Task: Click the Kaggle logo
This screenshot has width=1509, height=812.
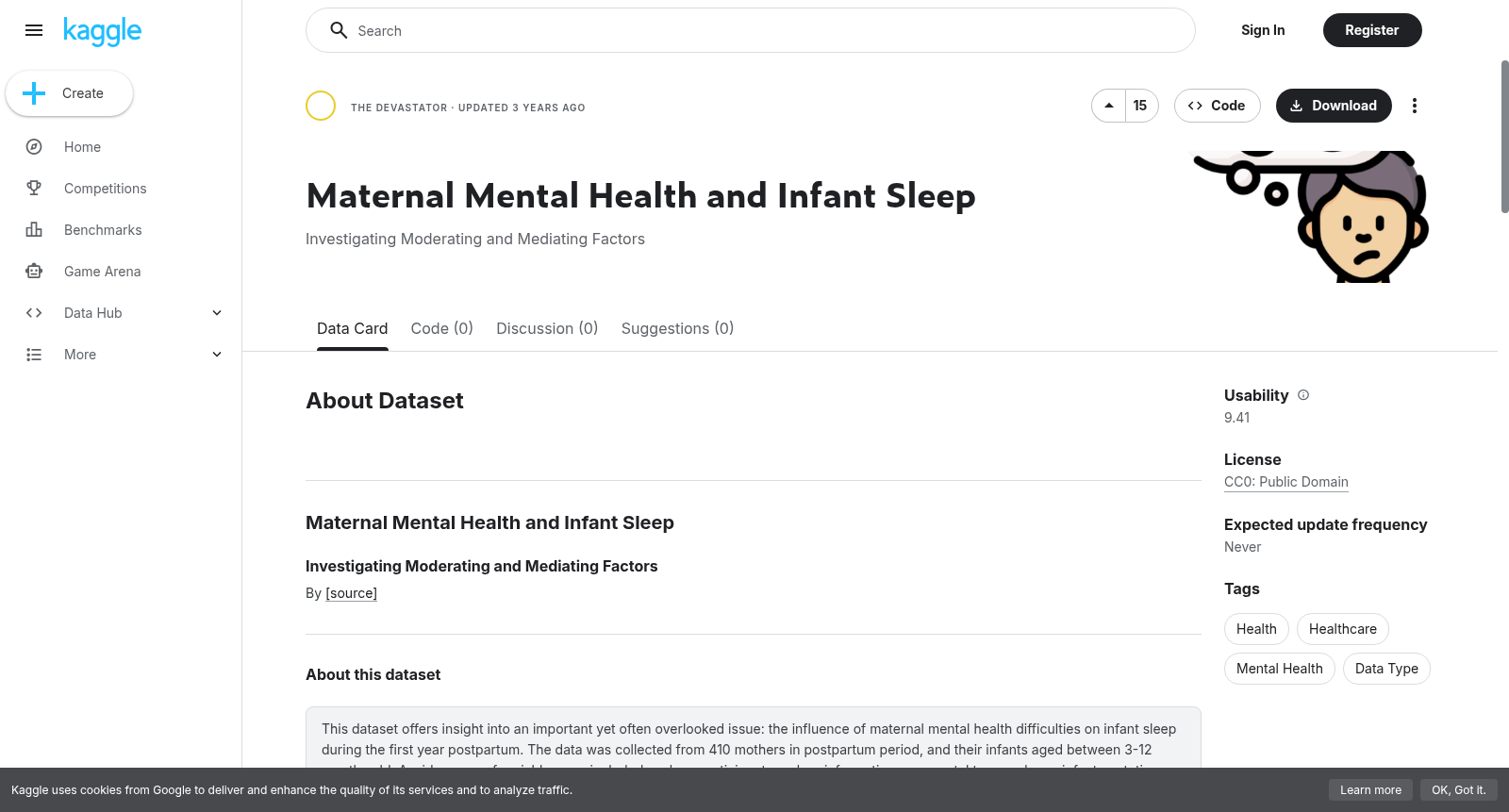Action: (x=102, y=31)
